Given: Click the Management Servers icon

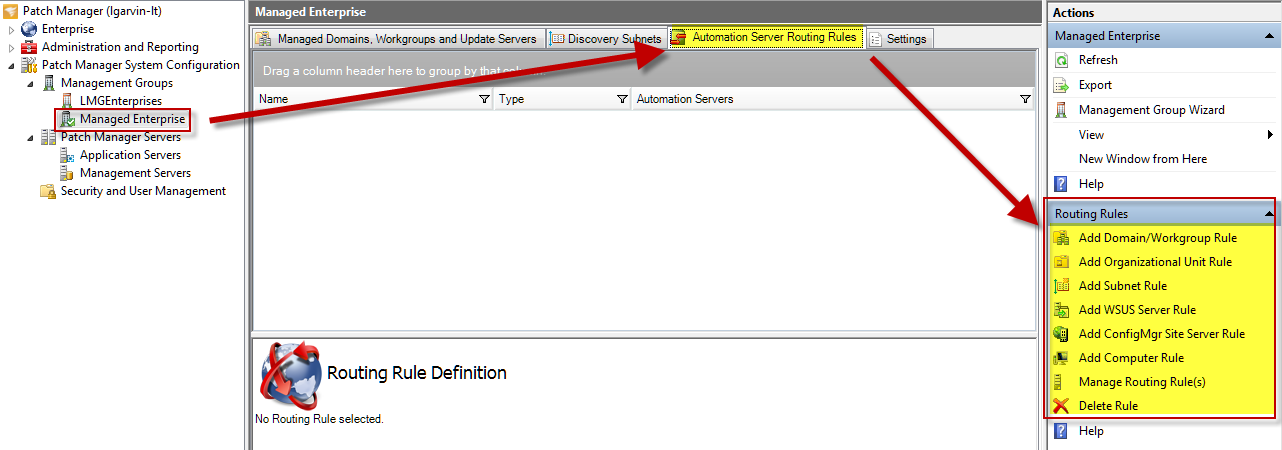Looking at the screenshot, I should [x=67, y=173].
